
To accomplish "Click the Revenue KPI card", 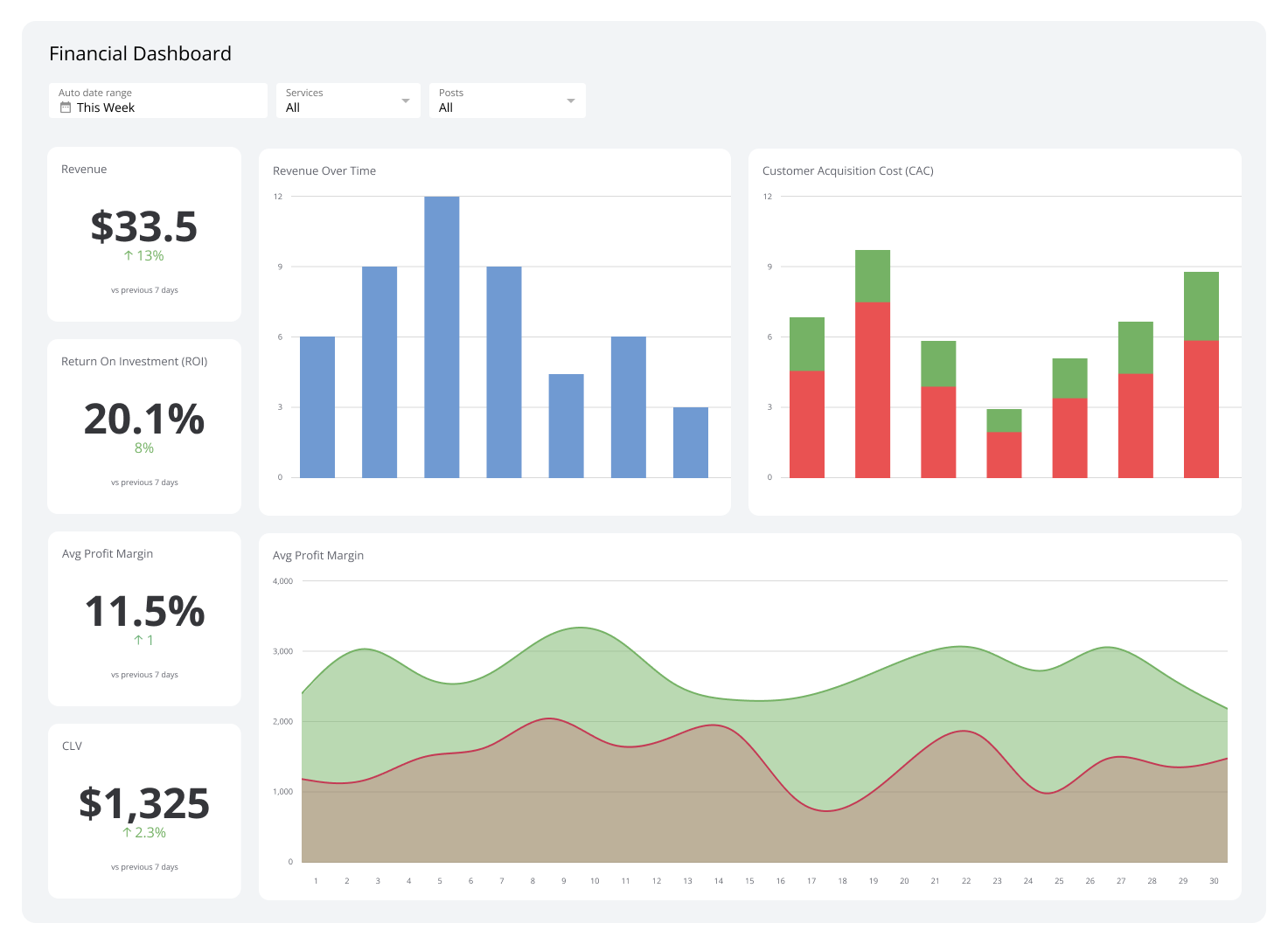I will [x=143, y=233].
